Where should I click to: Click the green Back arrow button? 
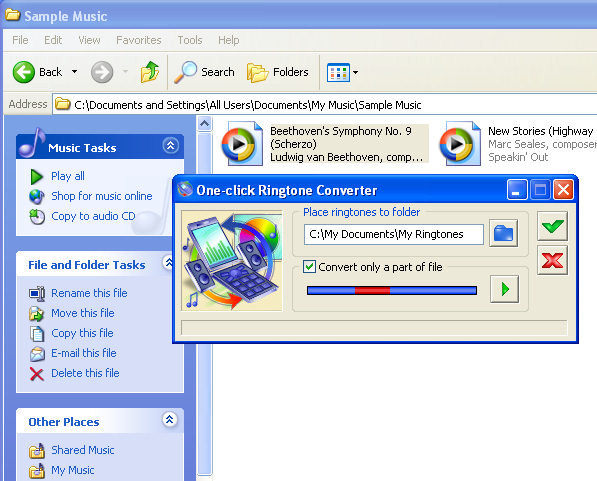tap(24, 72)
